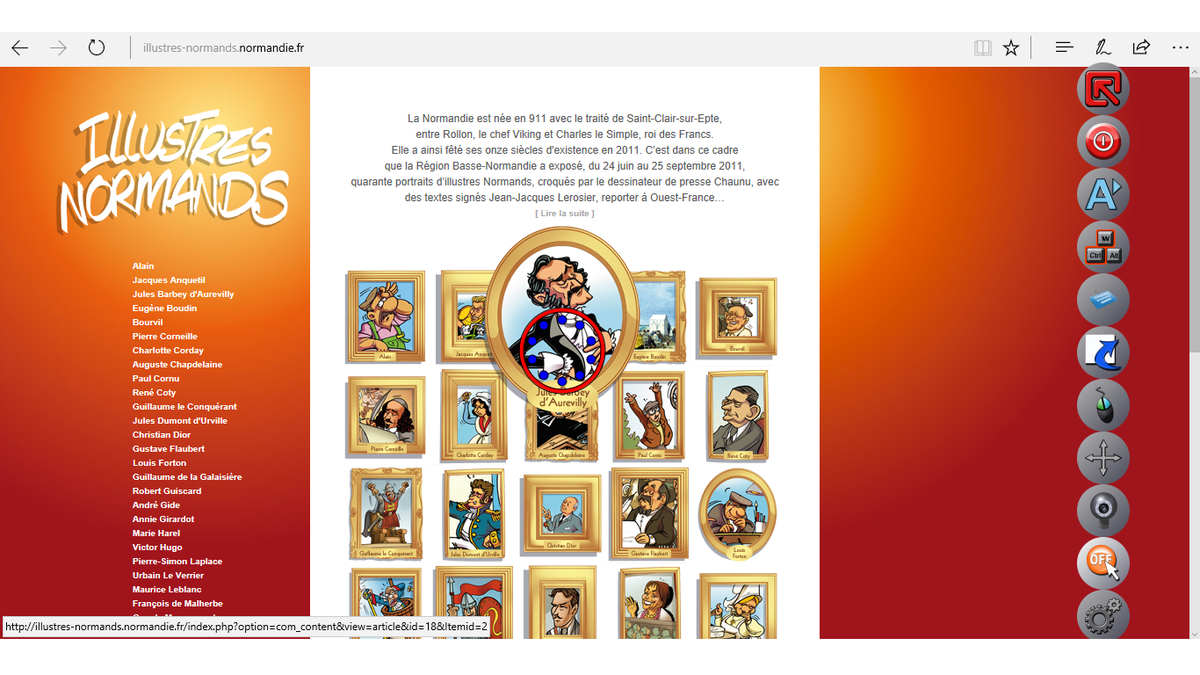
Task: Click the browser share icon
Action: pyautogui.click(x=1141, y=47)
